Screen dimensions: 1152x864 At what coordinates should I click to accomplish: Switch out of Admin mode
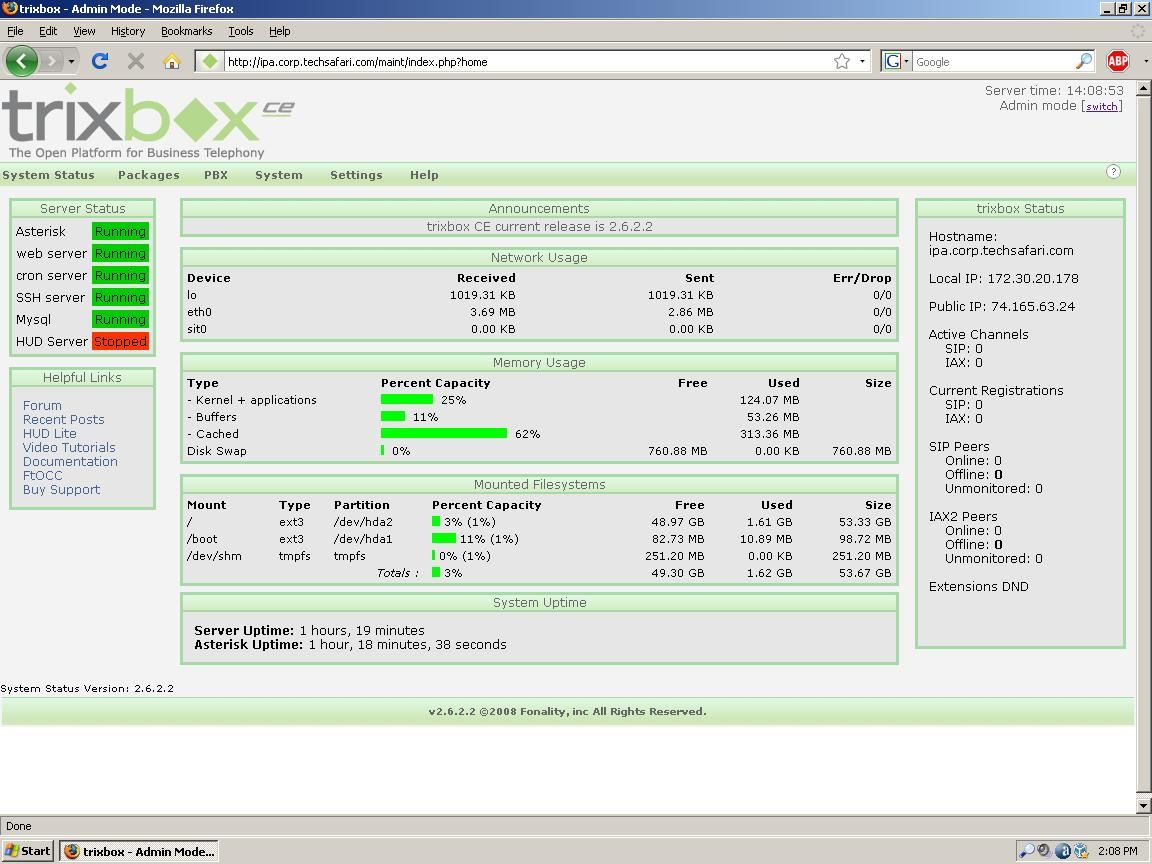point(1101,106)
